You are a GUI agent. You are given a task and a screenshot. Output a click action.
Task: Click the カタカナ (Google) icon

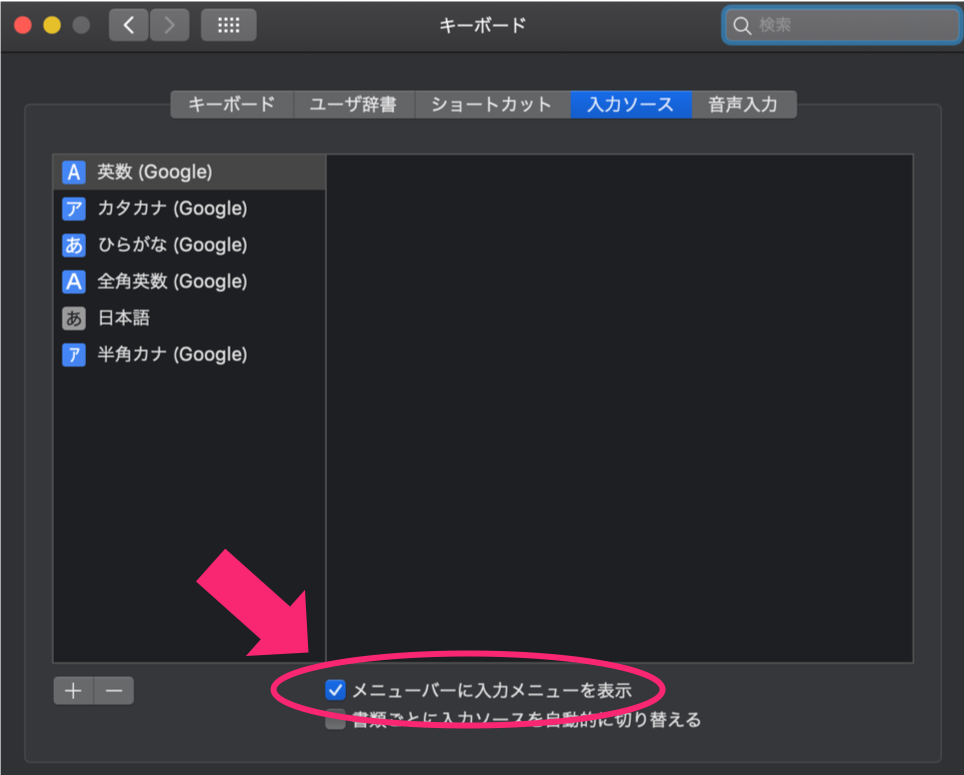coord(73,208)
